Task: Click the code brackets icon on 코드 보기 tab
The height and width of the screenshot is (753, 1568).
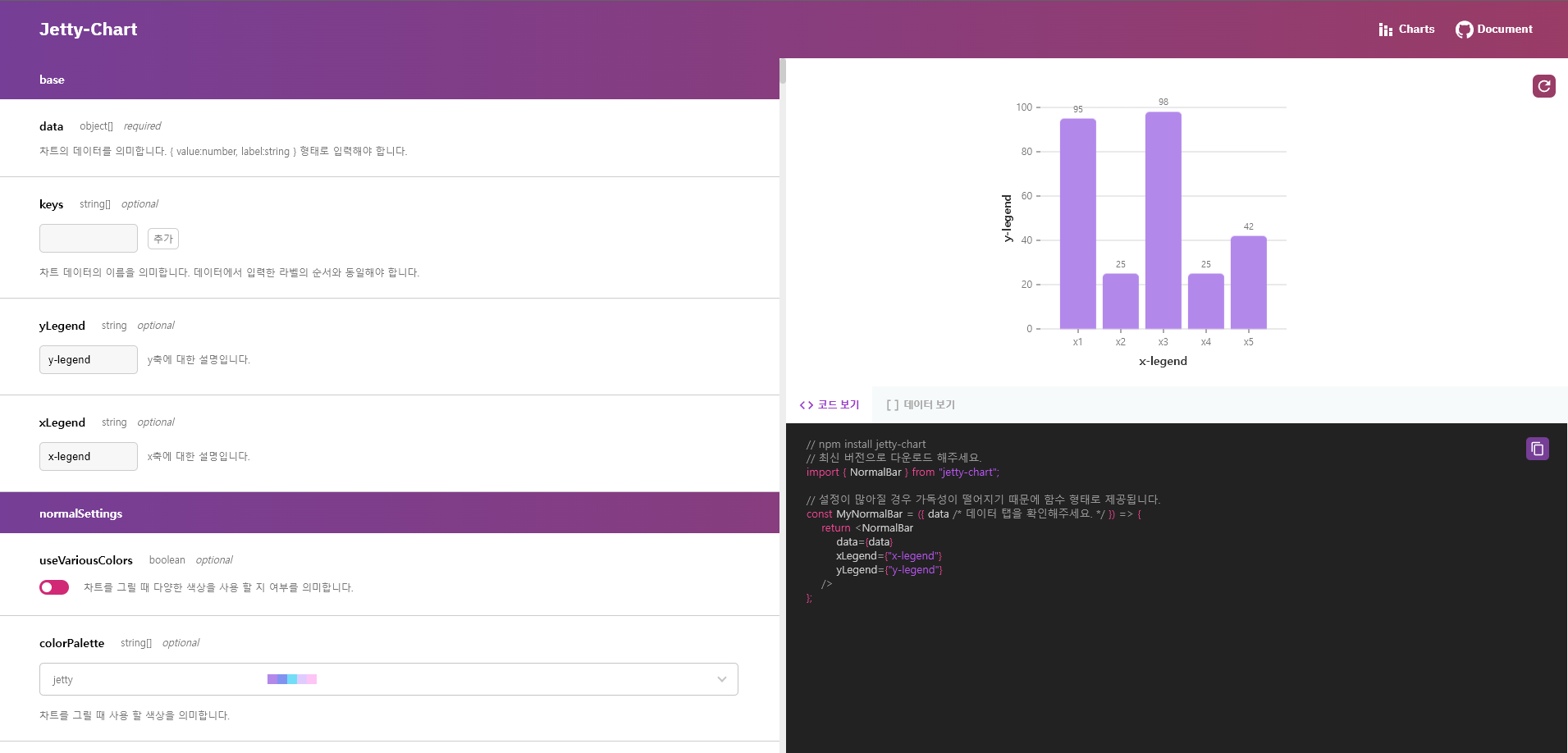Action: pyautogui.click(x=807, y=405)
